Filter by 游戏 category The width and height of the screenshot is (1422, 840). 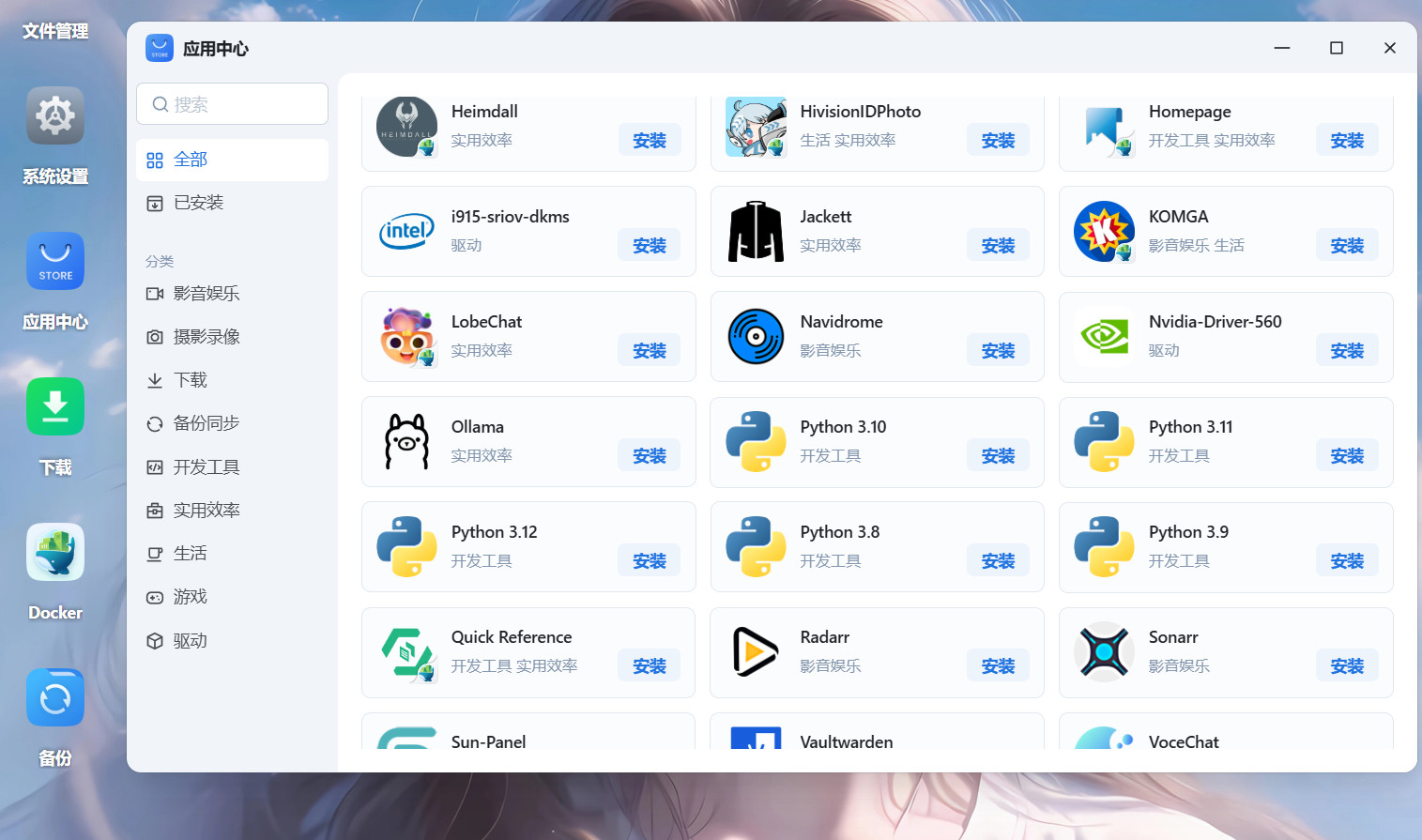point(232,597)
